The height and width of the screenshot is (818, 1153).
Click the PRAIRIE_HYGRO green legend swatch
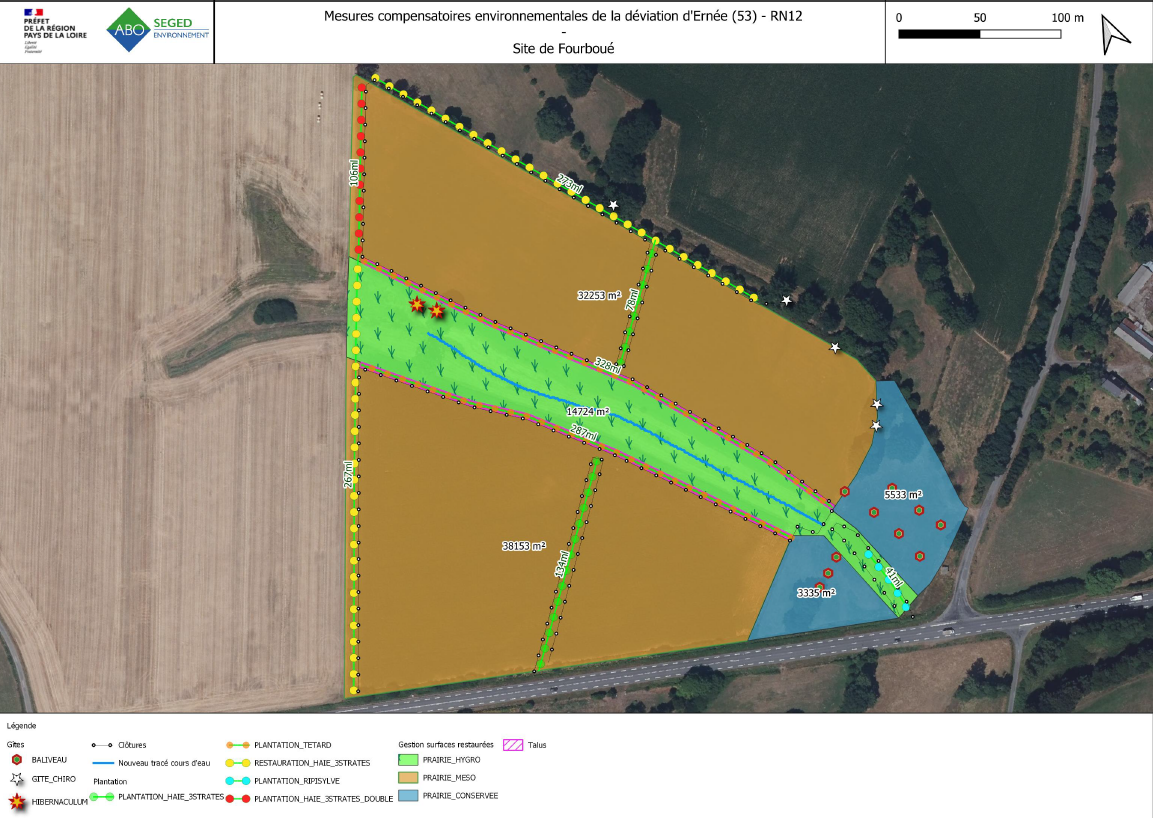408,760
